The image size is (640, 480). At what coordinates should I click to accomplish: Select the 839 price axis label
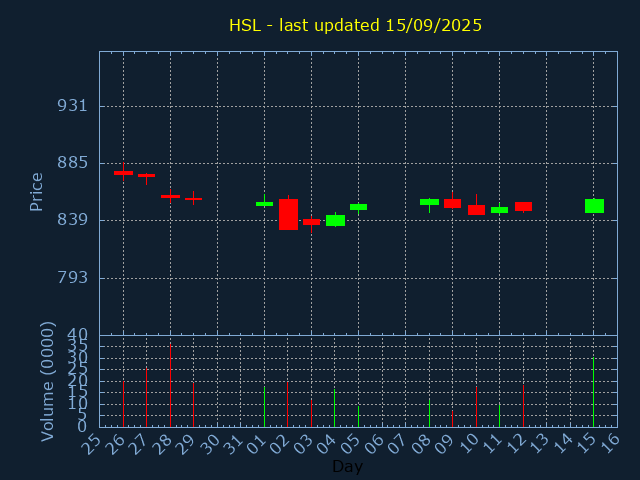(73, 220)
